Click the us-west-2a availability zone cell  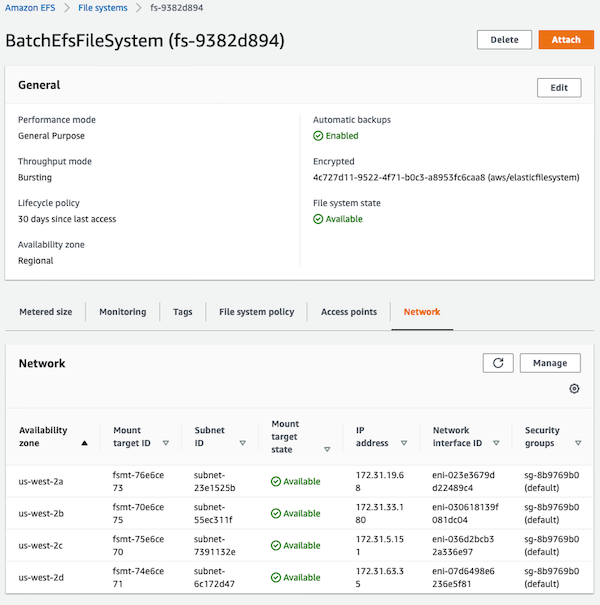(x=41, y=482)
